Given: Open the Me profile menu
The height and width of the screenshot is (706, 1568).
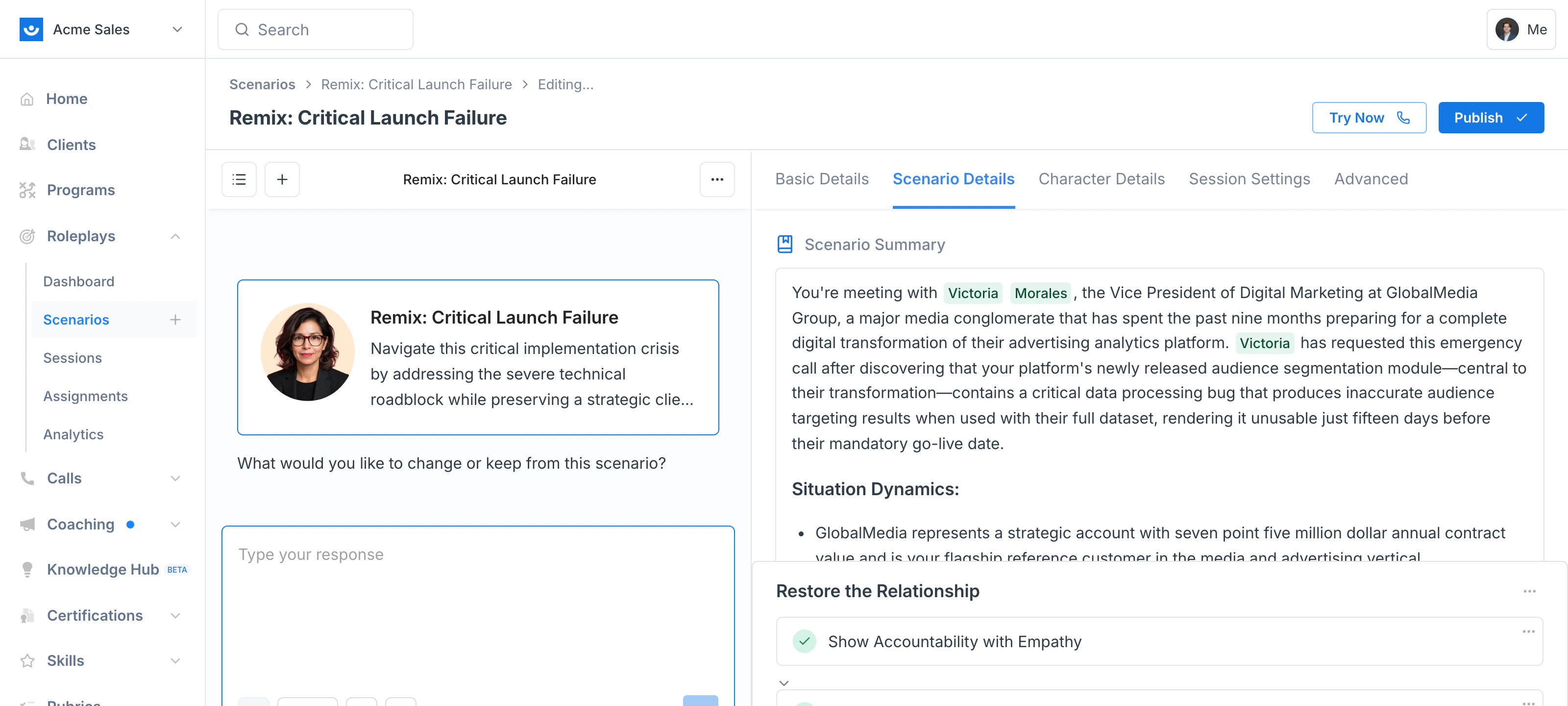Looking at the screenshot, I should point(1520,29).
